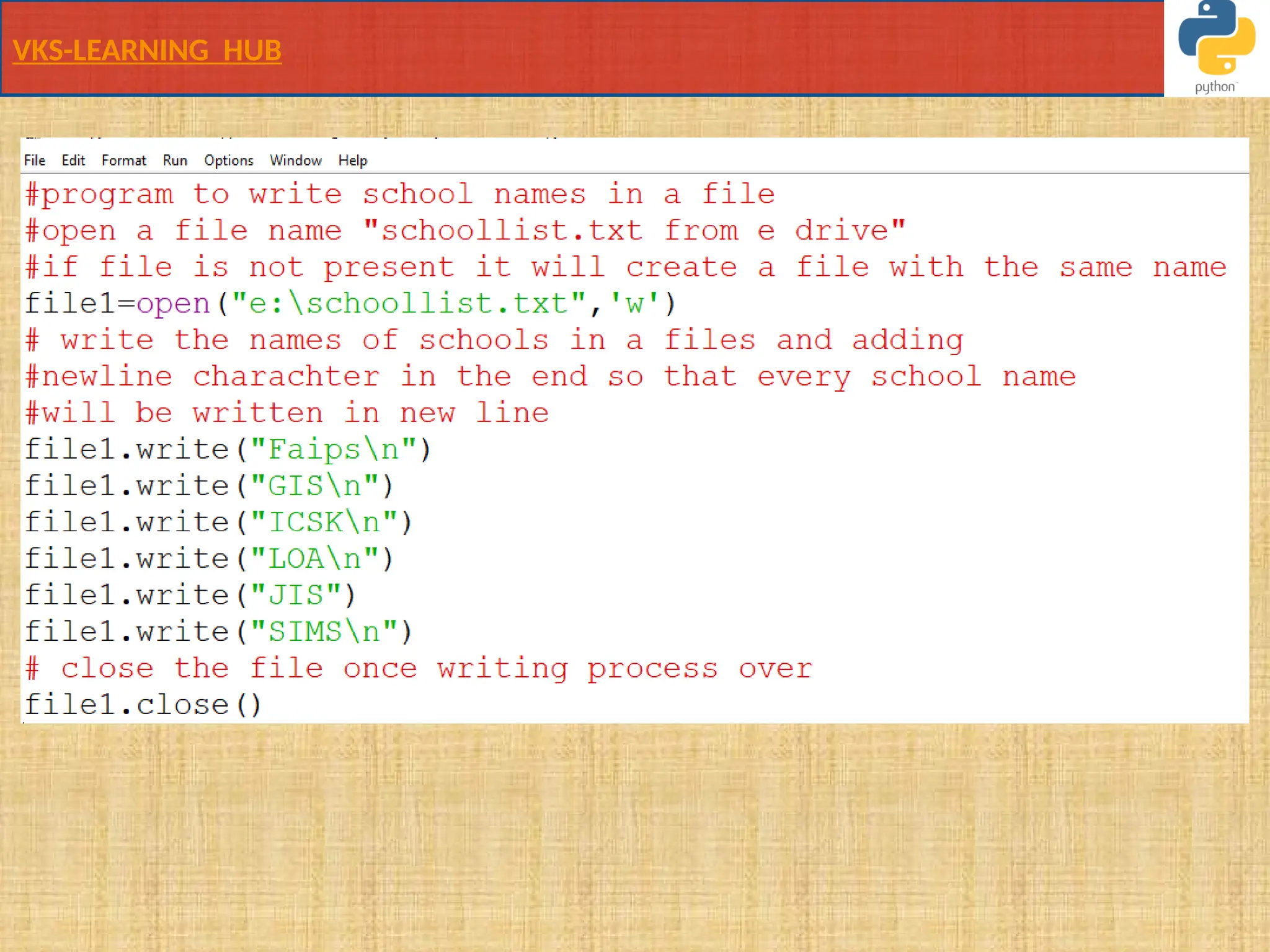Viewport: 1270px width, 952px height.
Task: Click the comment line starting '#open a file name'
Action: pos(465,231)
